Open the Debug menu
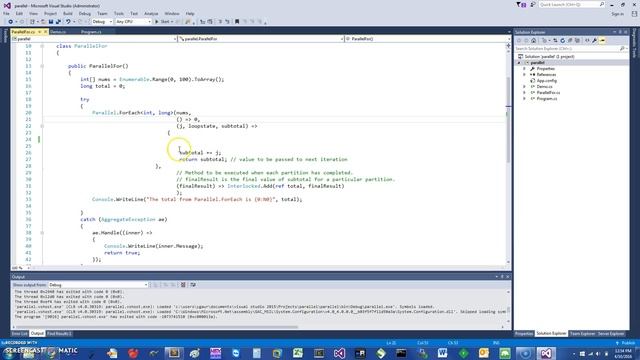Image resolution: width=640 pixels, height=360 pixels. point(84,13)
